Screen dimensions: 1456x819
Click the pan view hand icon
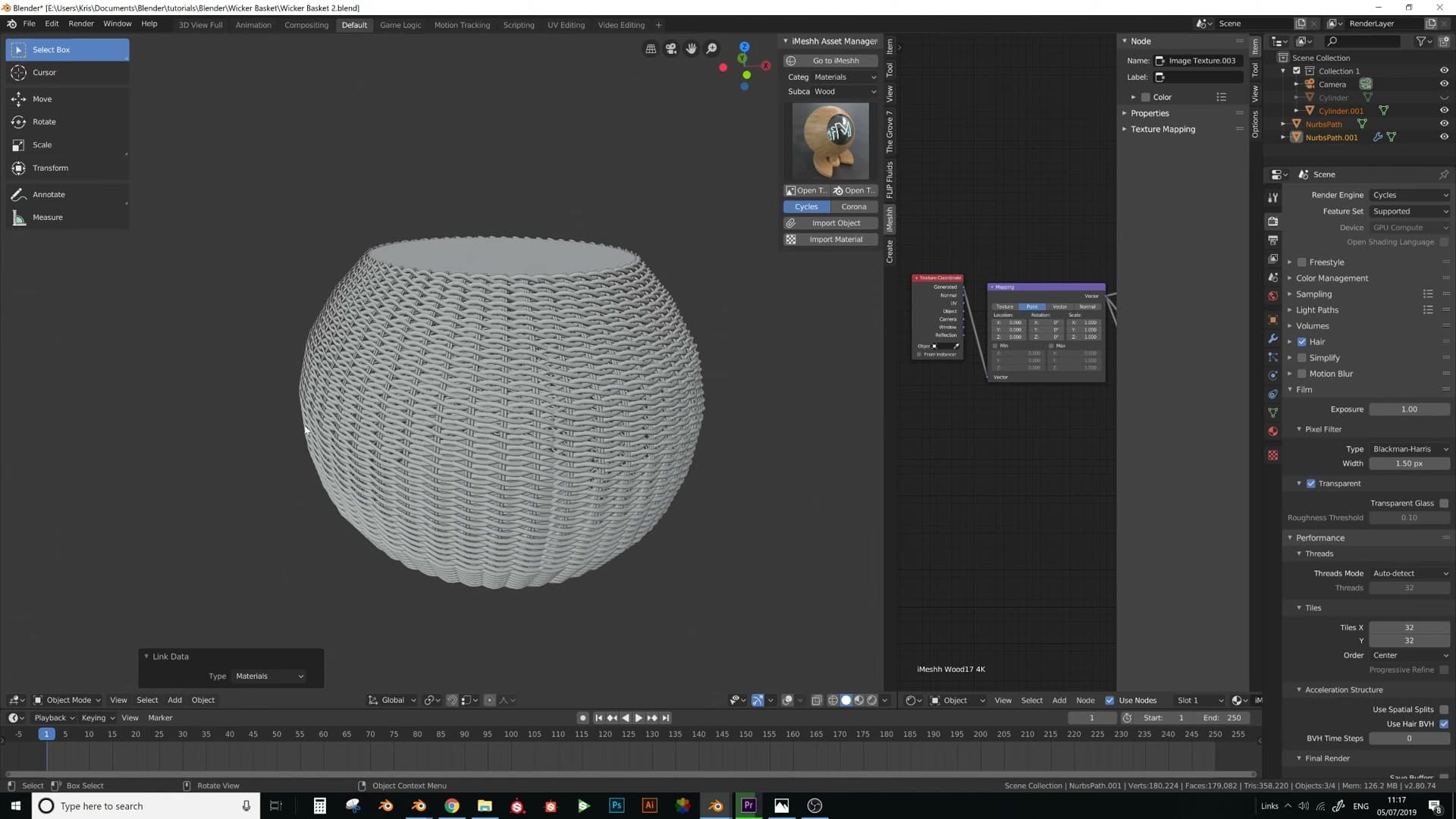tap(692, 49)
